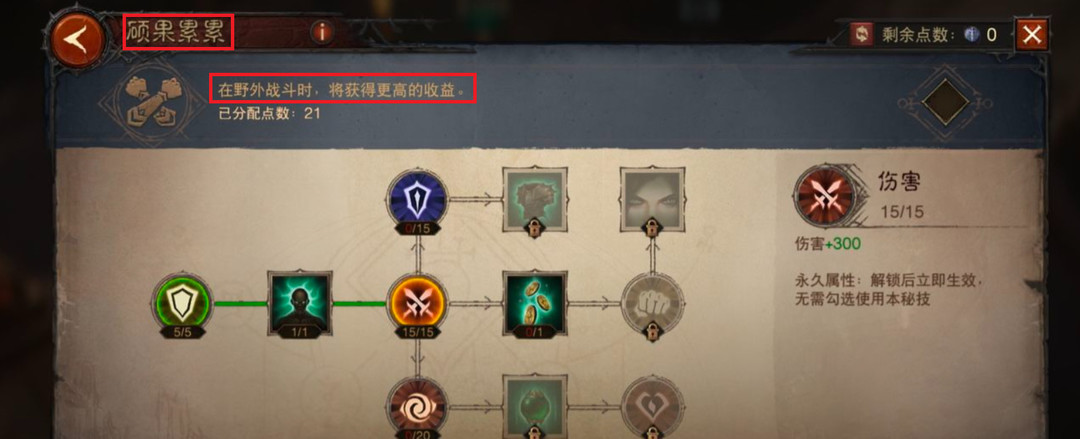Image resolution: width=1080 pixels, height=439 pixels.
Task: Close the skill tree panel
Action: point(1031,34)
